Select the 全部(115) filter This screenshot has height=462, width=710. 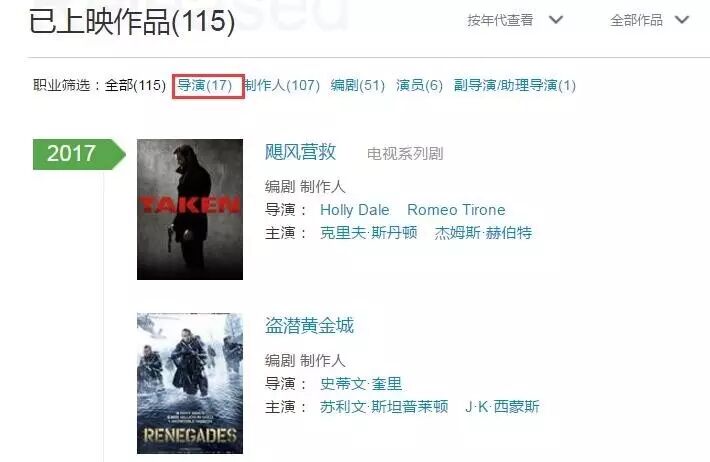tap(135, 85)
